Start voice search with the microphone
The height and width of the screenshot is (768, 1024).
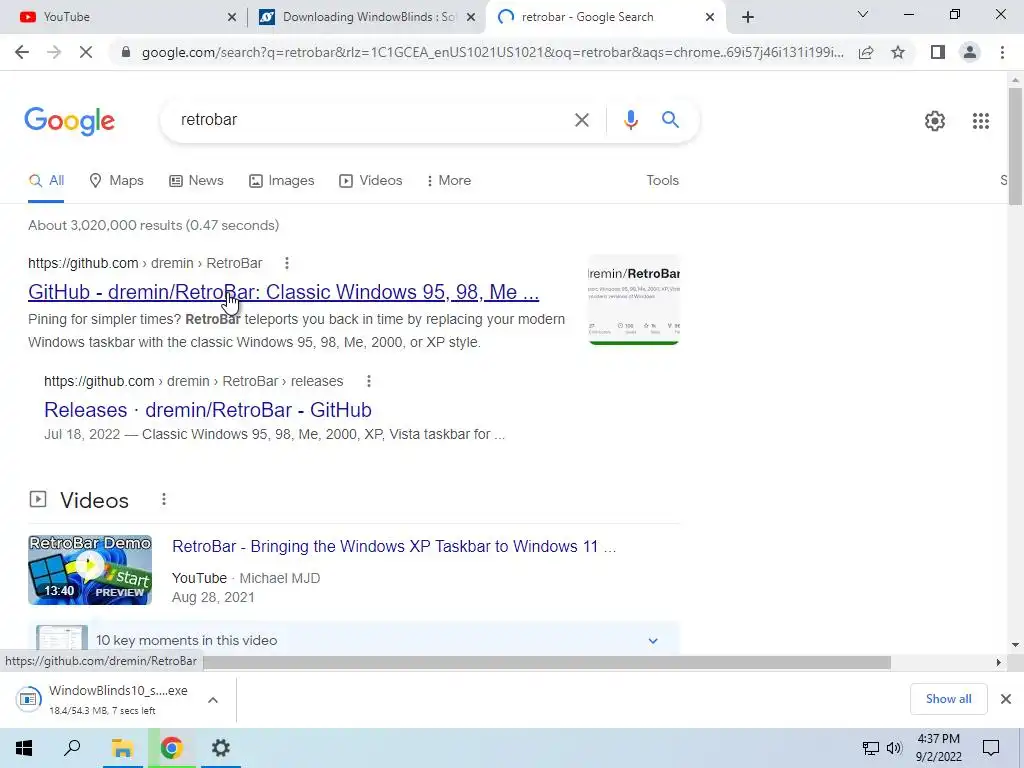click(x=630, y=120)
